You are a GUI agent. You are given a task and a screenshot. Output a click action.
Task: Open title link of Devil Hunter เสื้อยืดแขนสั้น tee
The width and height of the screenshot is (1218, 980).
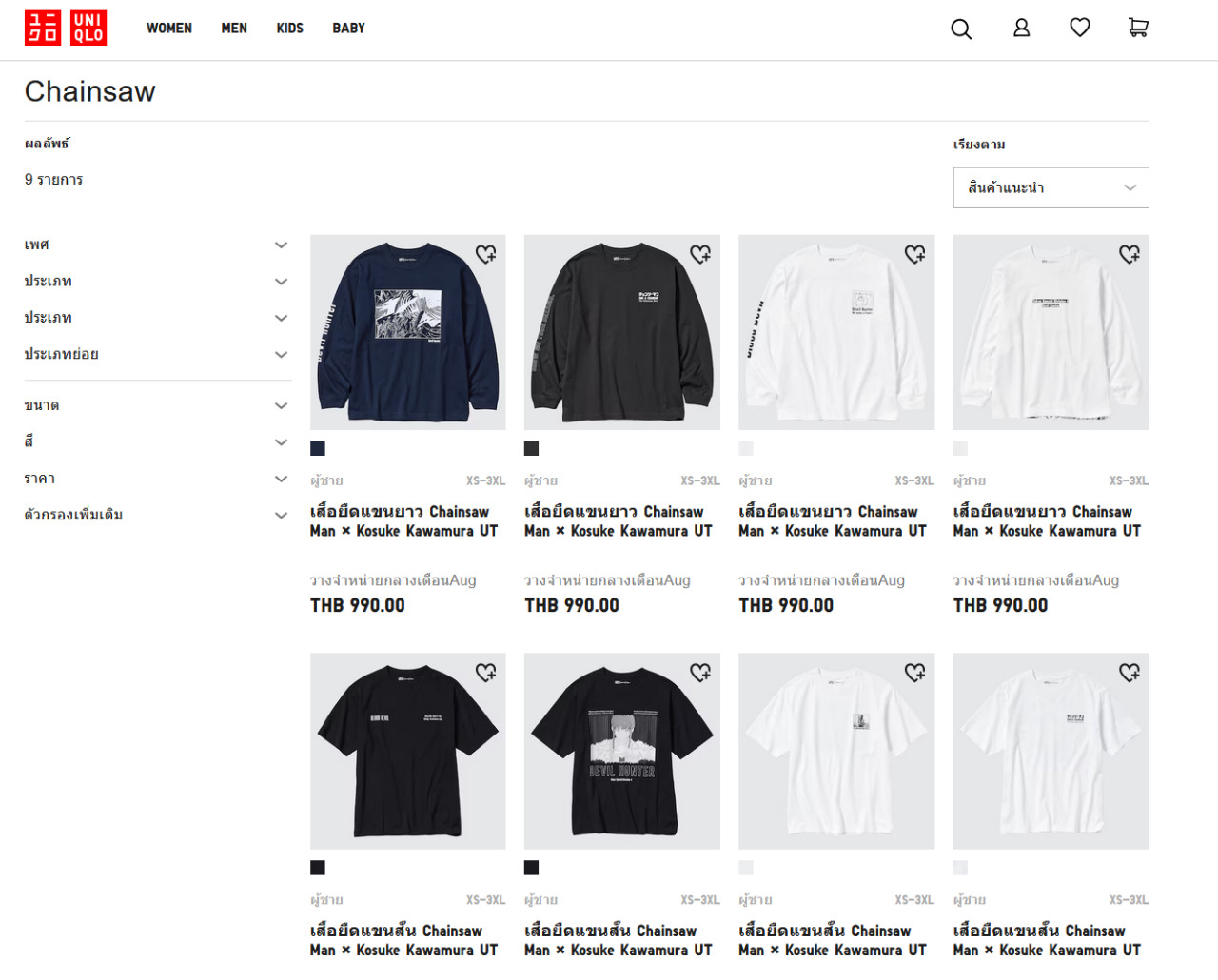pos(619,940)
